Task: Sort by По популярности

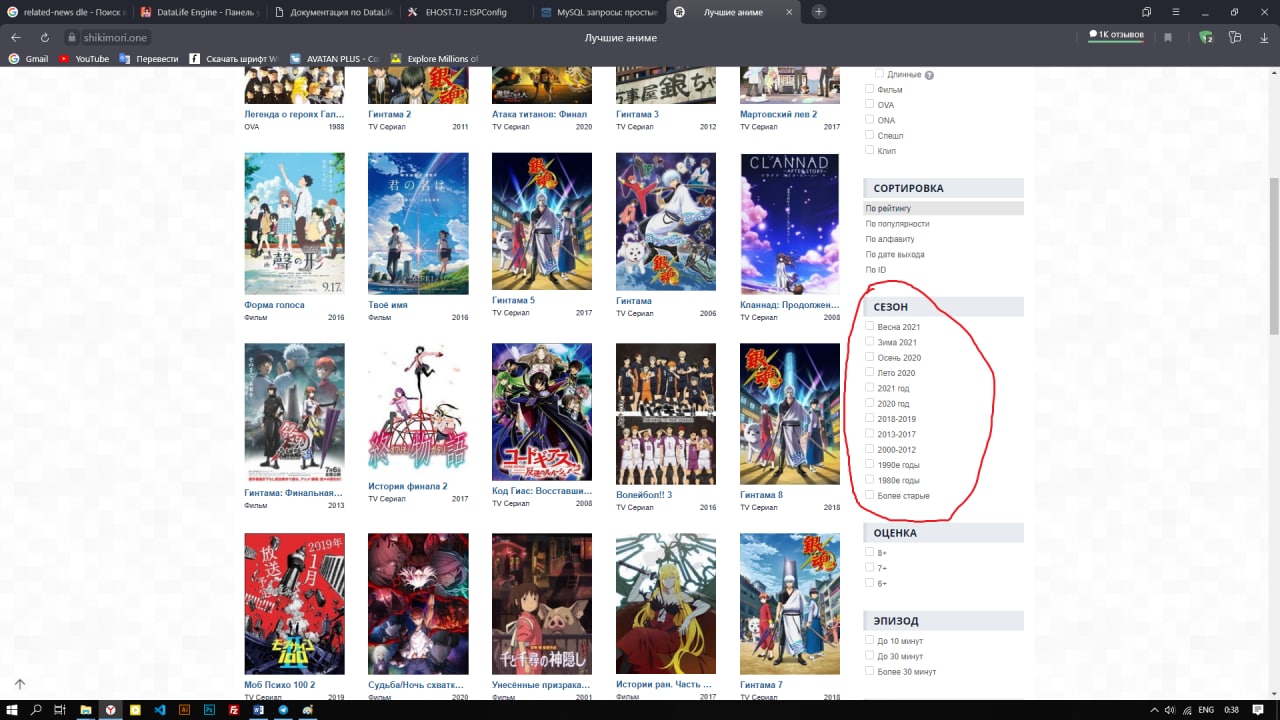Action: pyautogui.click(x=897, y=224)
